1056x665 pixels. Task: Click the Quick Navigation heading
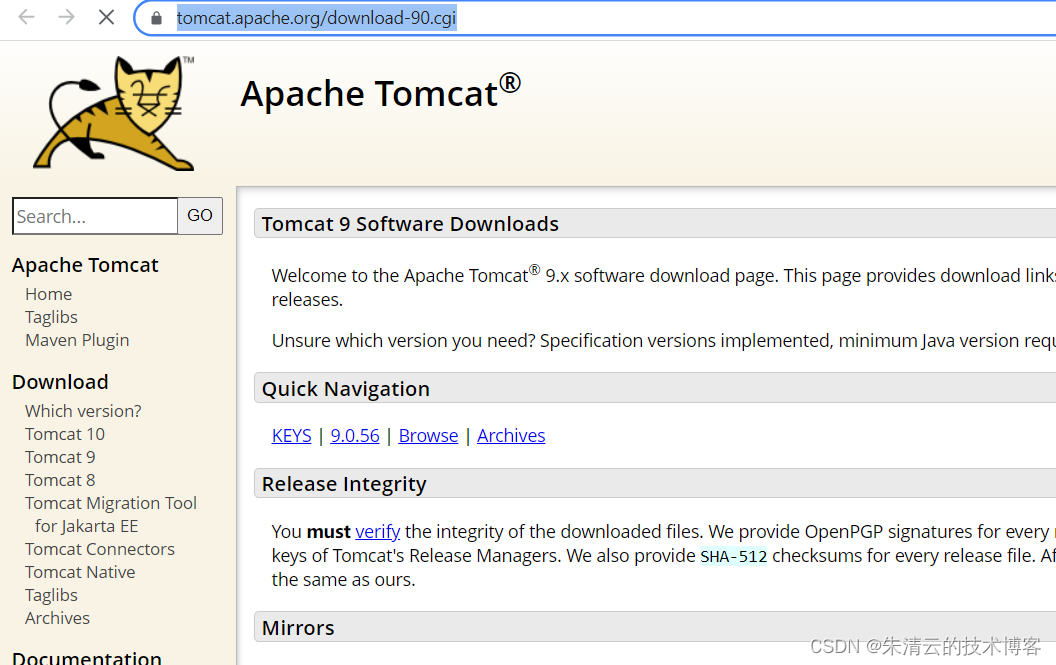click(345, 389)
